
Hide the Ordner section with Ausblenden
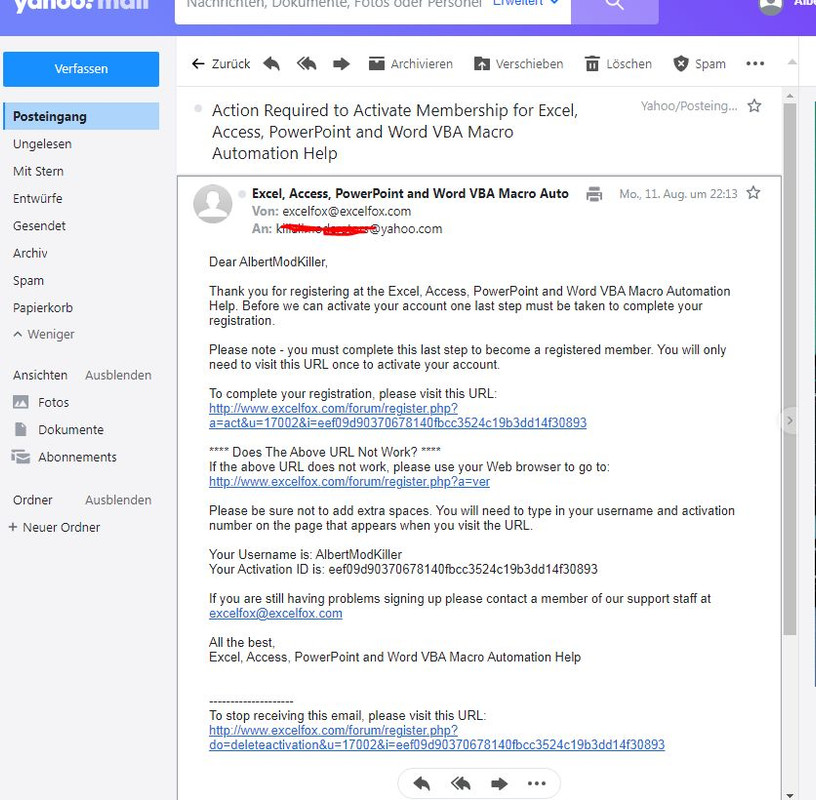coord(118,500)
